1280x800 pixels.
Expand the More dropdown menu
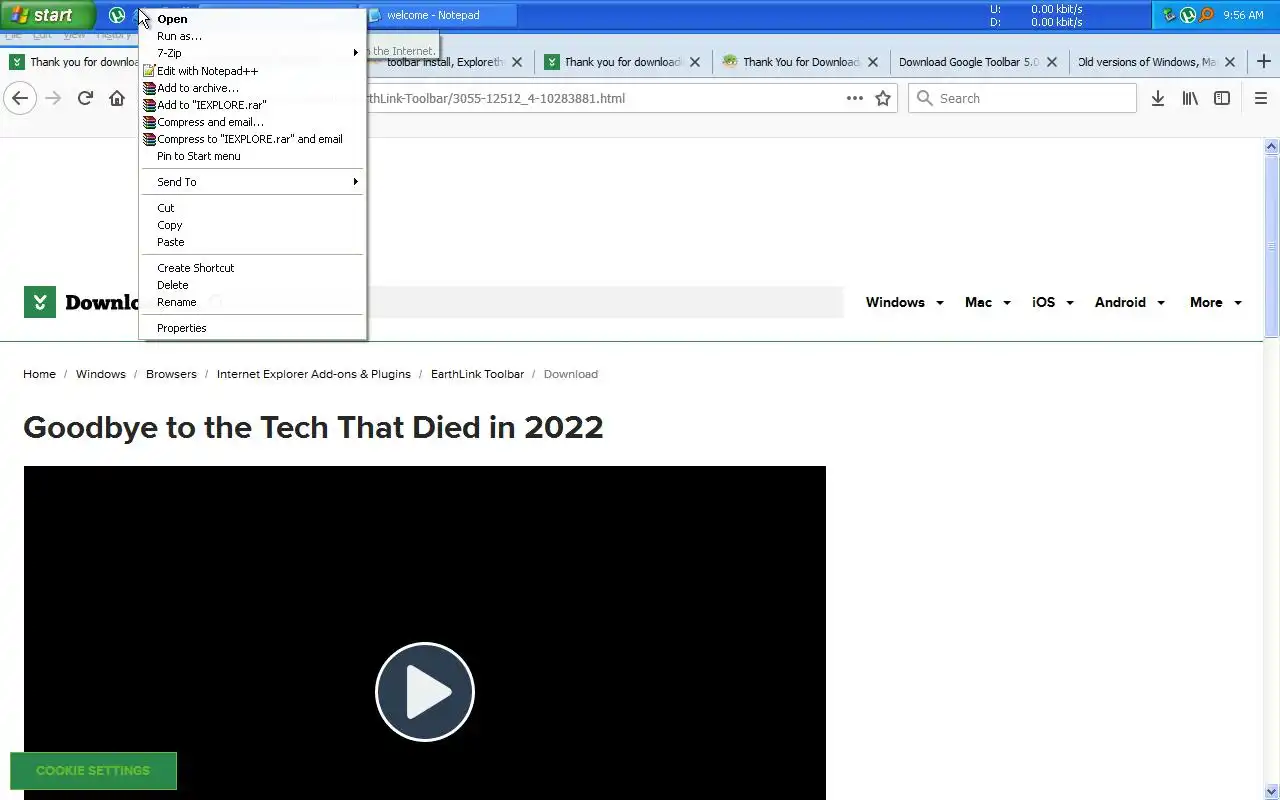(1215, 302)
